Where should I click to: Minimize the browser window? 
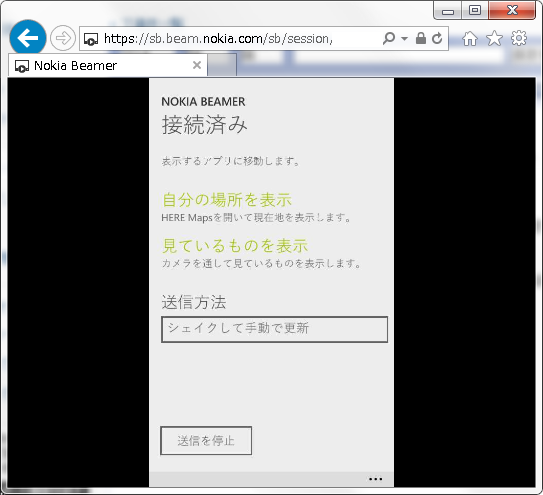pos(447,10)
